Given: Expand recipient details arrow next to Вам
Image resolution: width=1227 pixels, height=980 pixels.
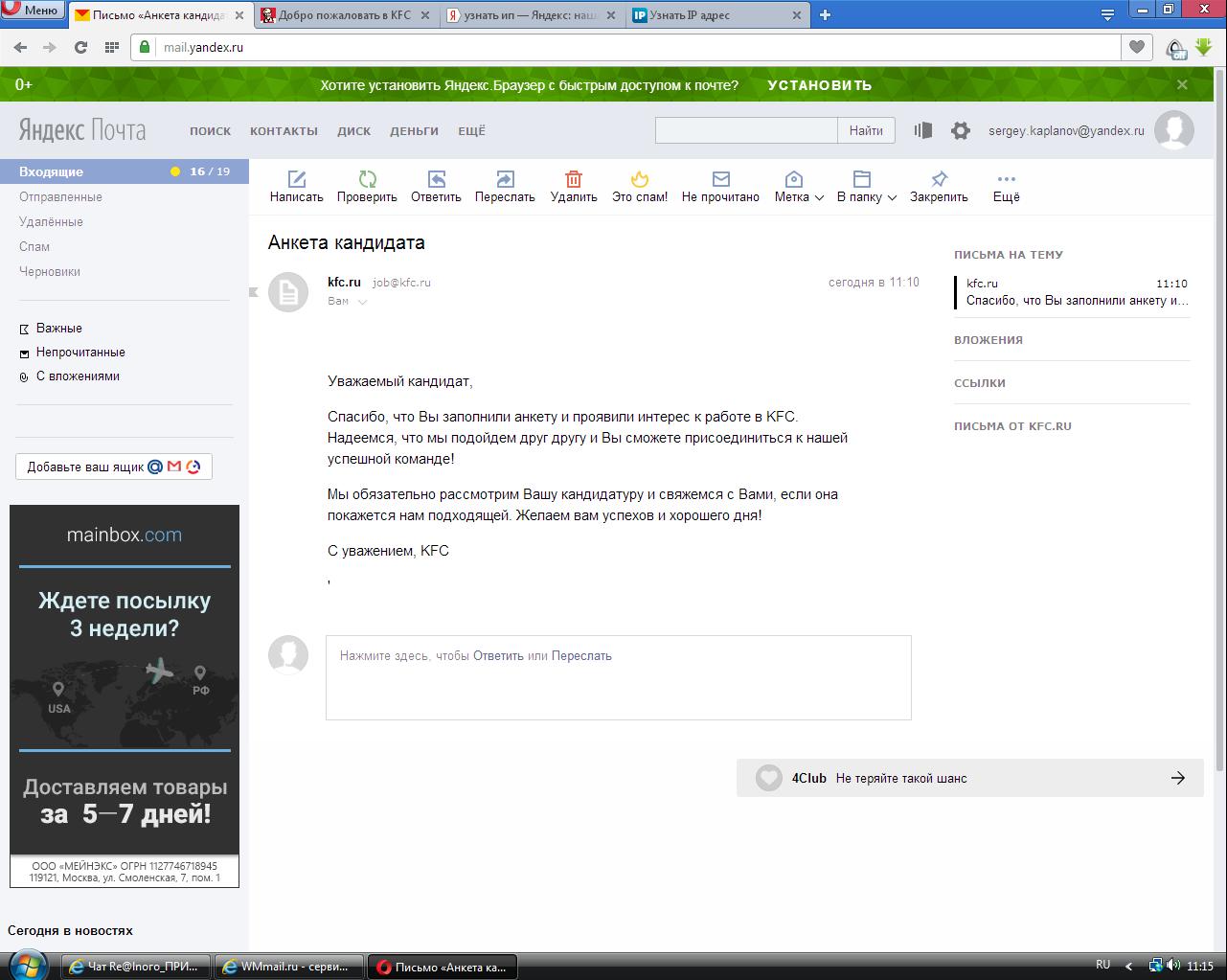Looking at the screenshot, I should pos(362,302).
